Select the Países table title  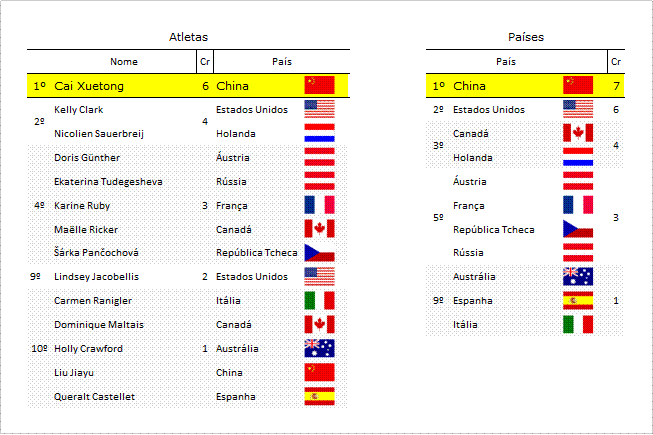coord(526,37)
